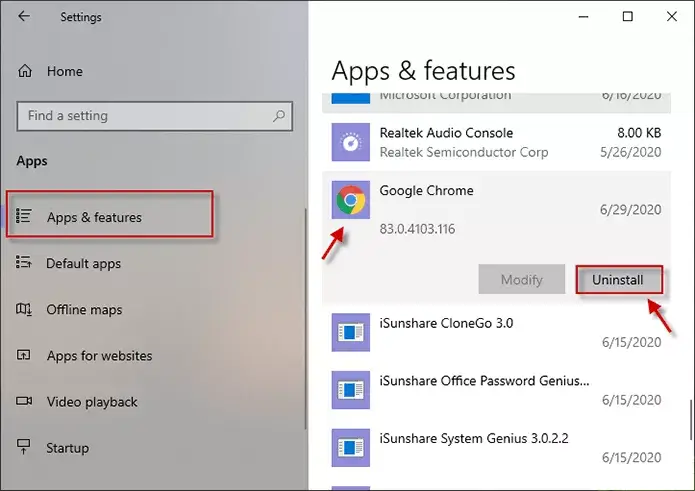Click the 8.00 KB size value

(639, 132)
